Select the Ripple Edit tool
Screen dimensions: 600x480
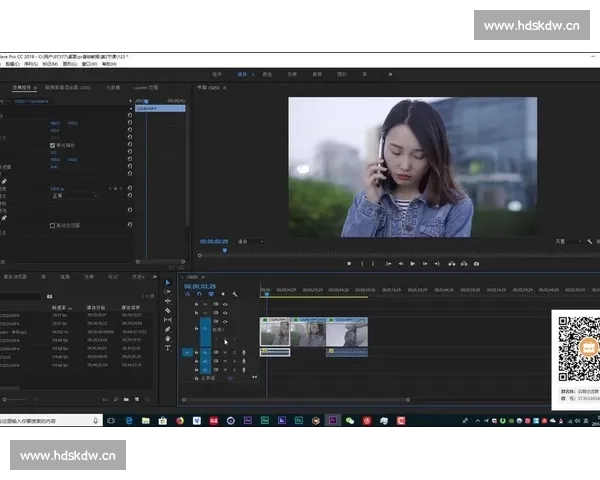(168, 301)
